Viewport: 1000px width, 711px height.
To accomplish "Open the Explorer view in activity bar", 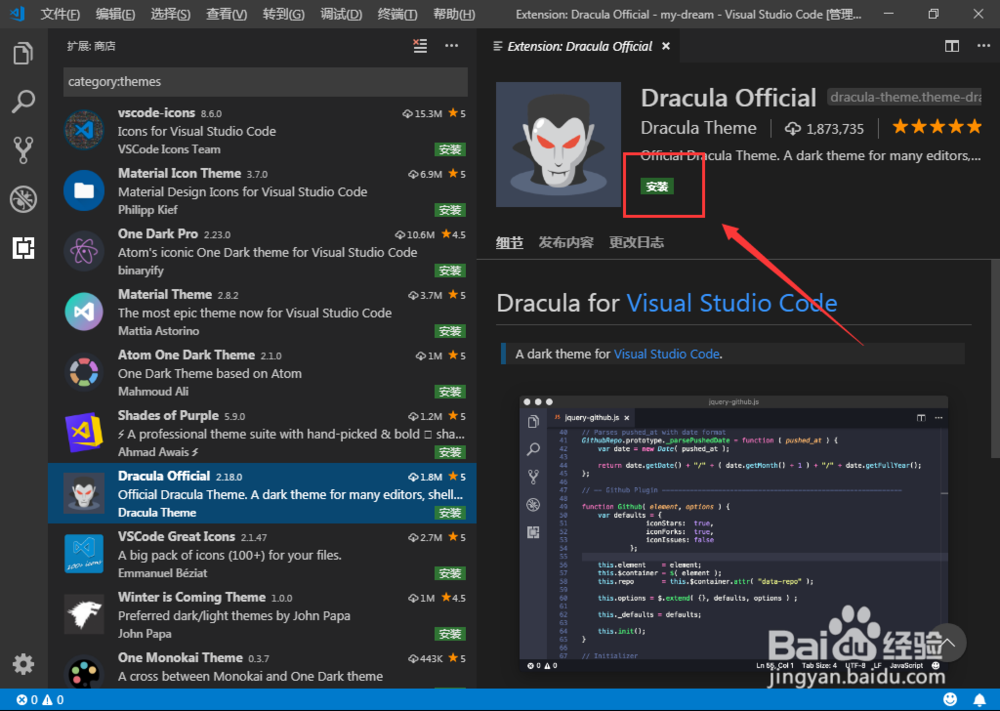I will 23,53.
